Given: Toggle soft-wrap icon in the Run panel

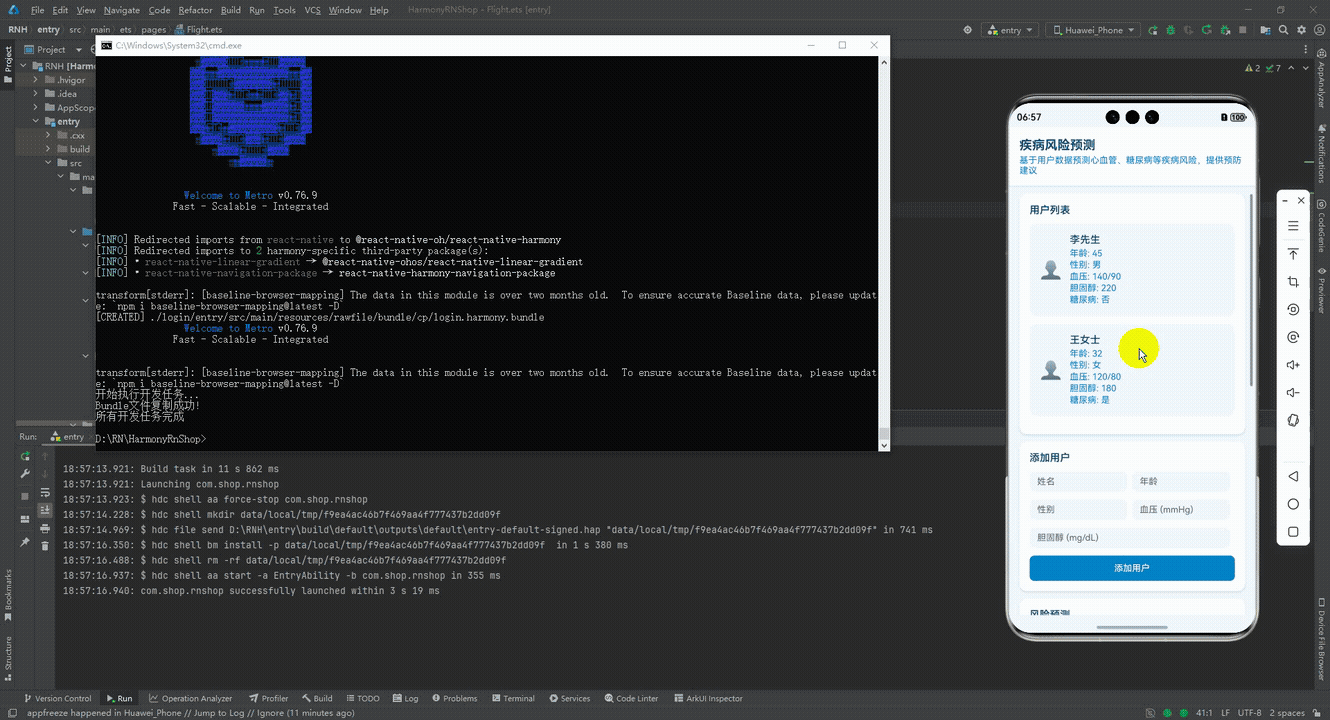Looking at the screenshot, I should (x=45, y=492).
